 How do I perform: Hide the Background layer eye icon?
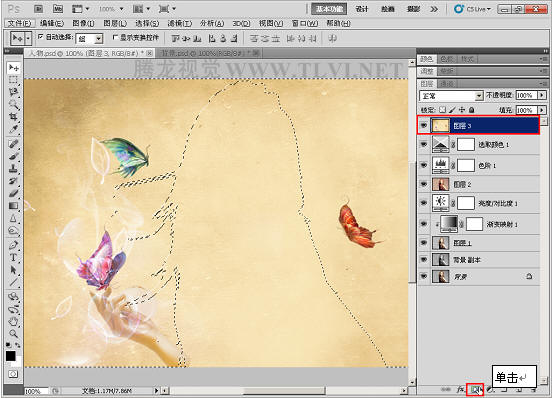(x=424, y=277)
